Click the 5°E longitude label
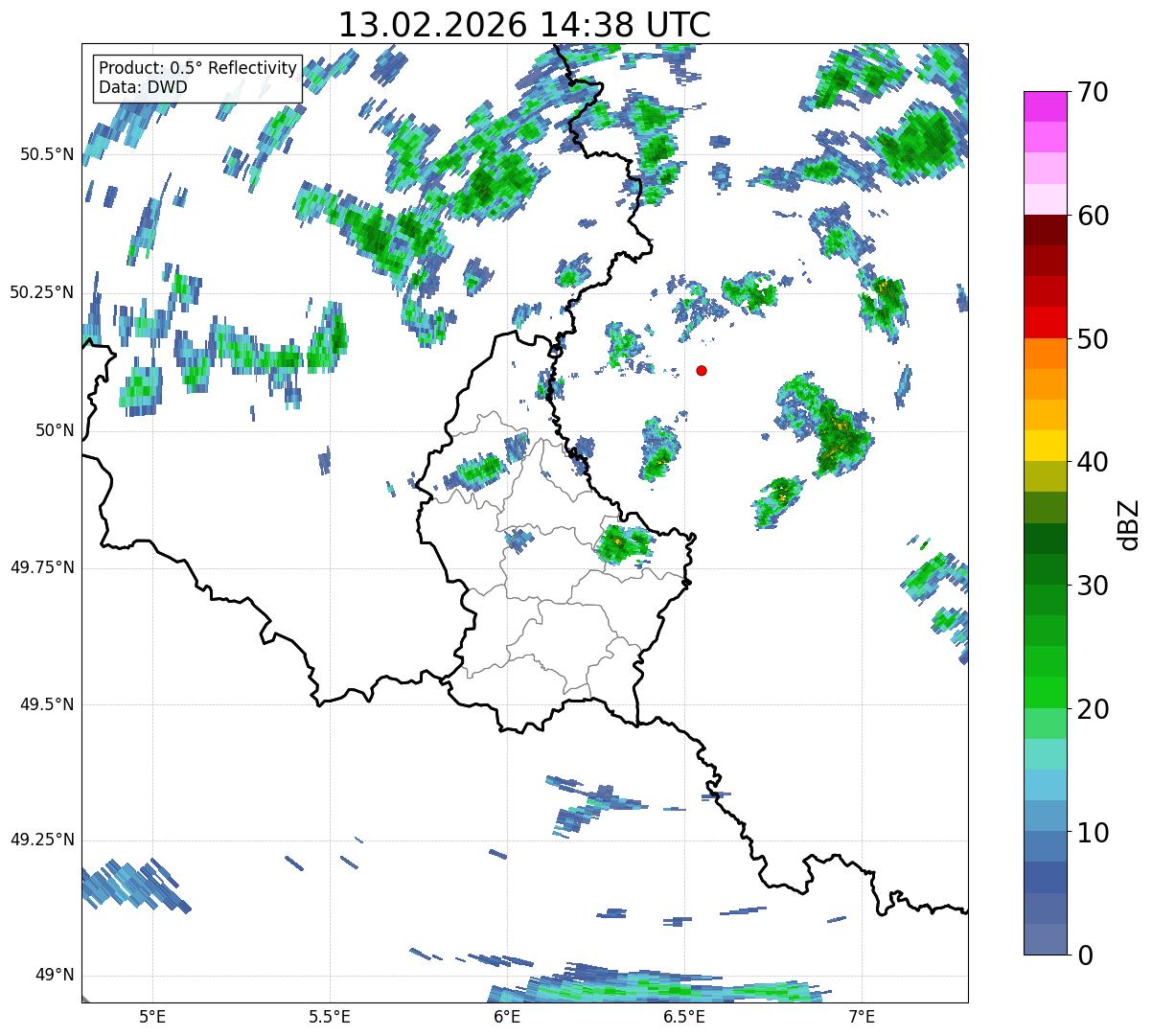 coord(152,1018)
